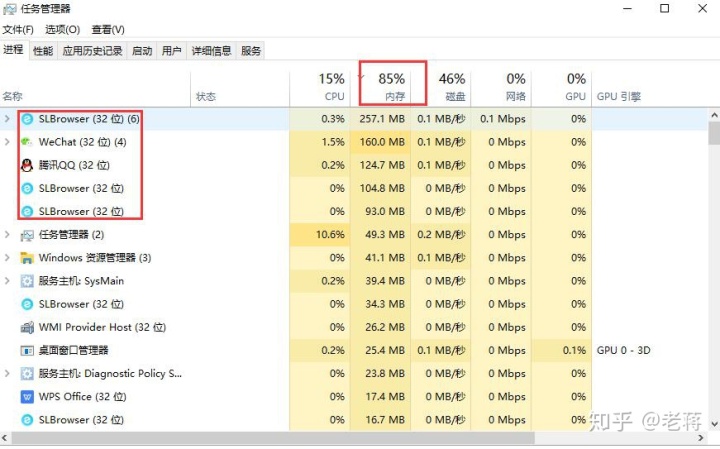Switch to the 服务 tab
Screen dimensions: 720x449
pyautogui.click(x=251, y=51)
